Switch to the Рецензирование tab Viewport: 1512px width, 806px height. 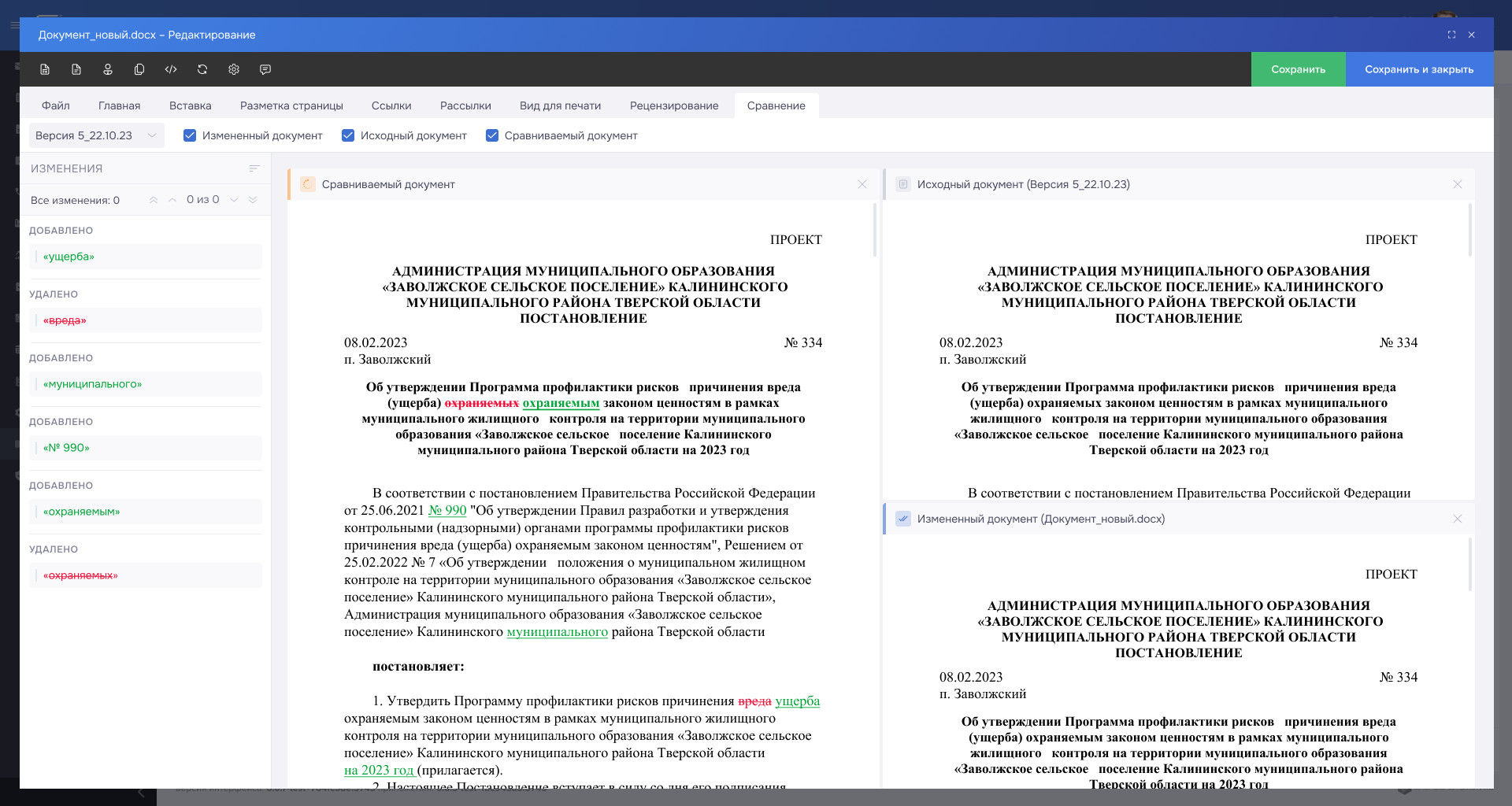pyautogui.click(x=673, y=105)
